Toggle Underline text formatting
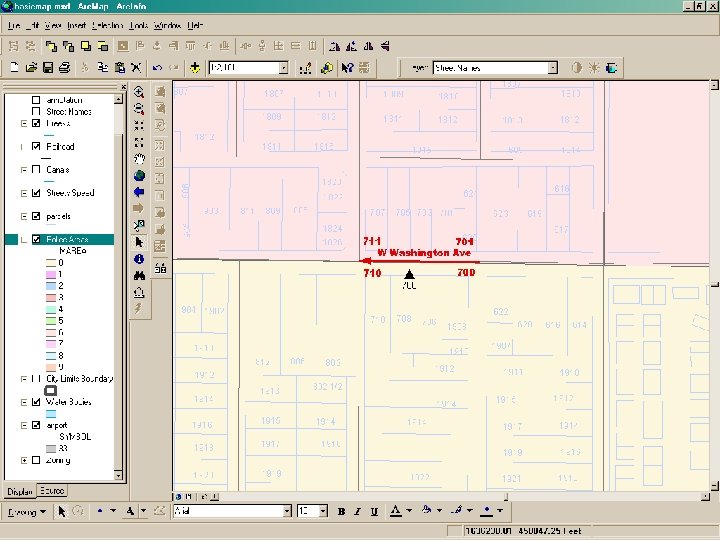The height and width of the screenshot is (540, 720). [x=374, y=511]
